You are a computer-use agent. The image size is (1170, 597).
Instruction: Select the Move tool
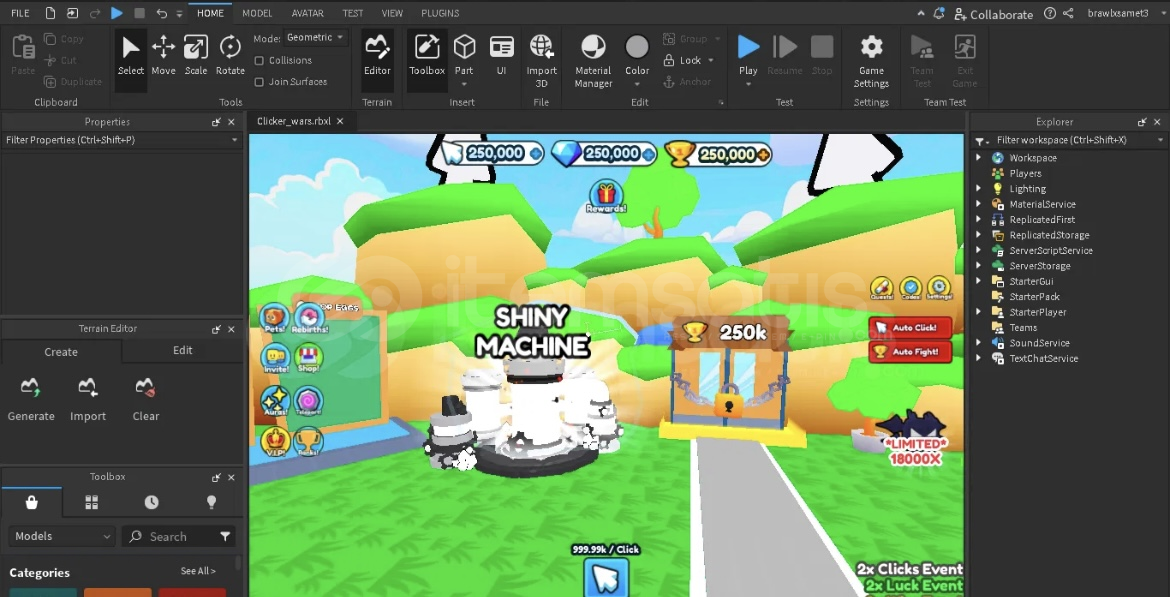[163, 56]
